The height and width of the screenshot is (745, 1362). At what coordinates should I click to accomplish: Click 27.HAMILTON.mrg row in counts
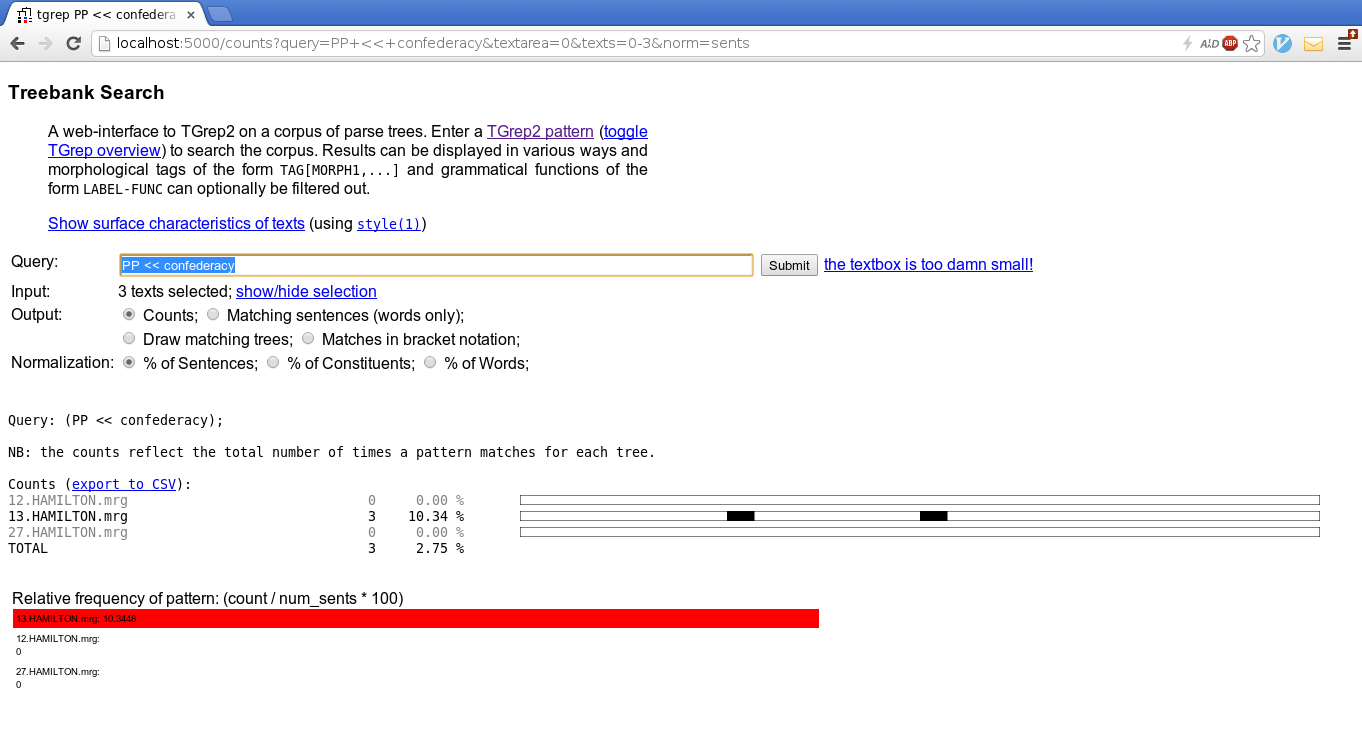click(68, 532)
